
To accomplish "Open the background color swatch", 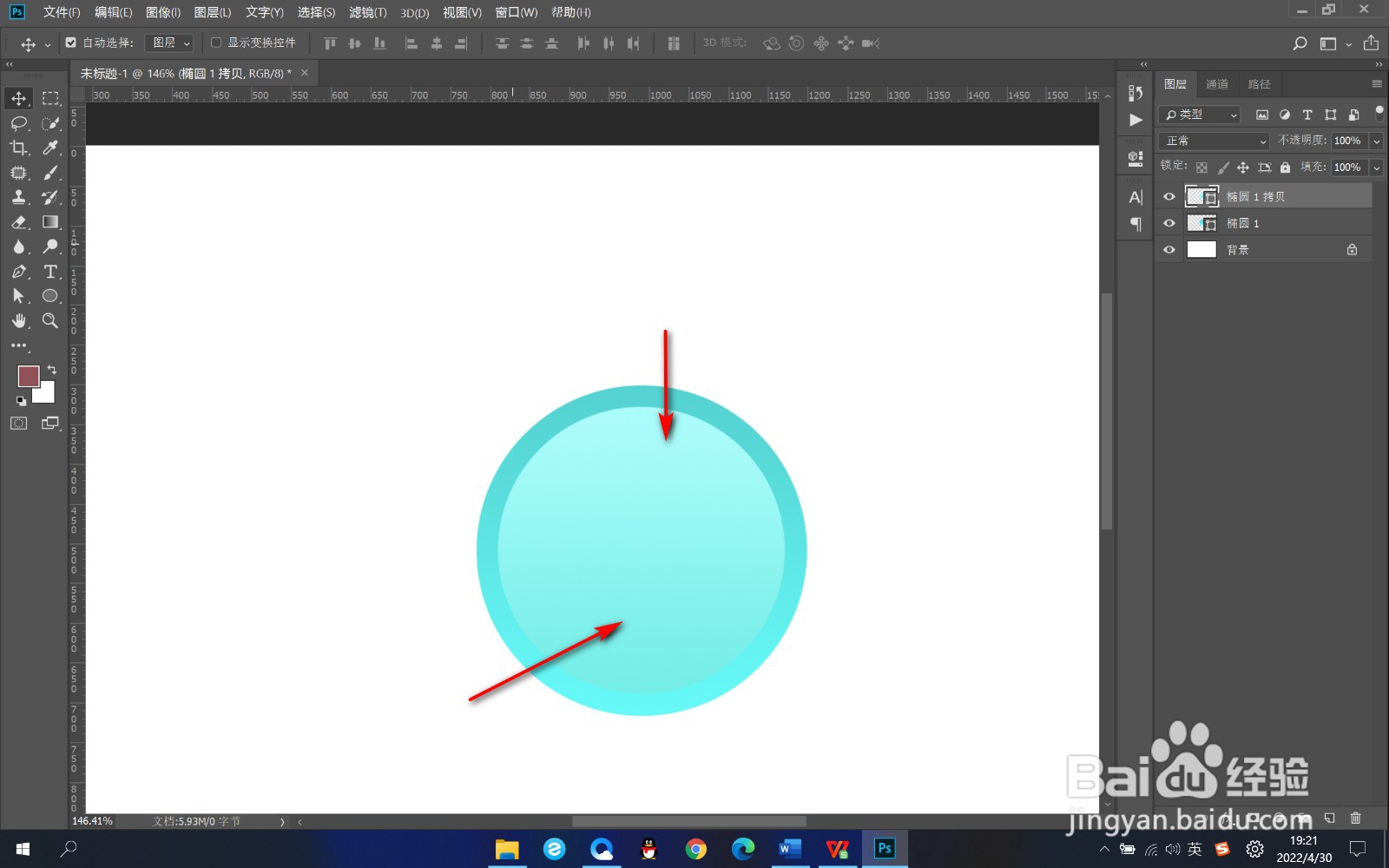I will tap(47, 395).
